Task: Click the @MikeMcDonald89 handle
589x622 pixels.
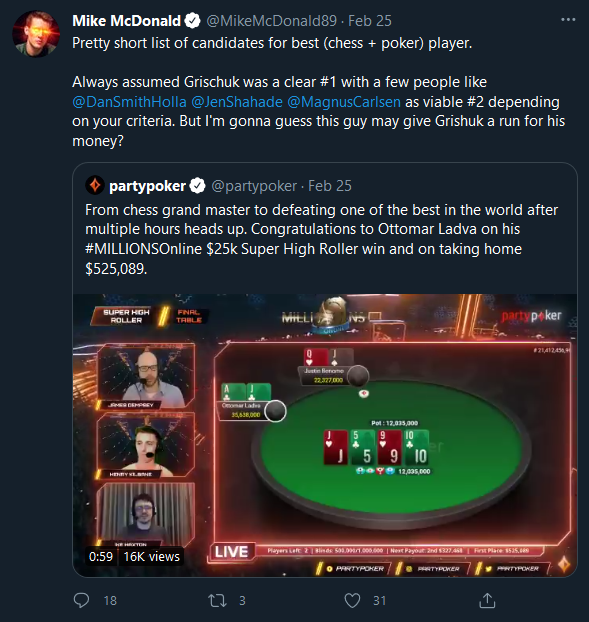Action: point(272,21)
